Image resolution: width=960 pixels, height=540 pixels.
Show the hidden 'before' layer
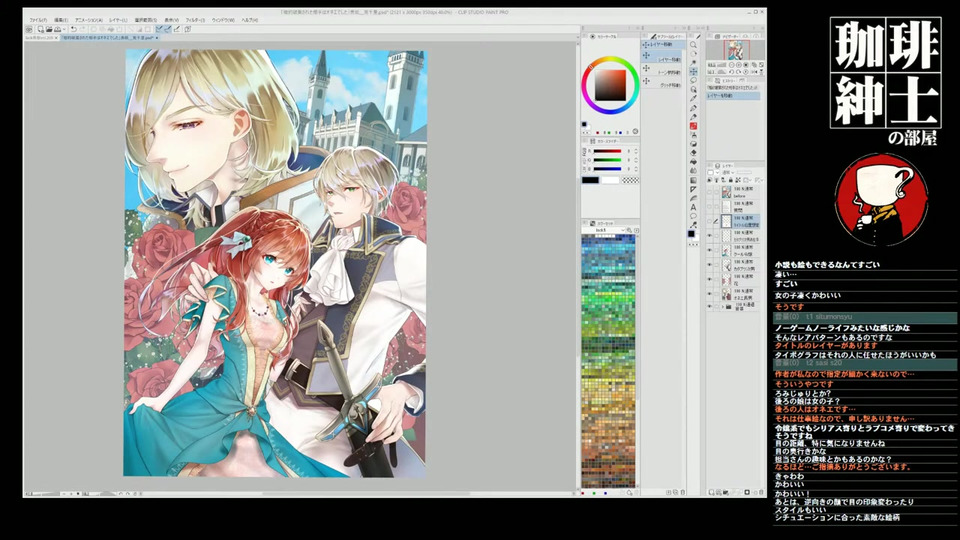point(710,192)
